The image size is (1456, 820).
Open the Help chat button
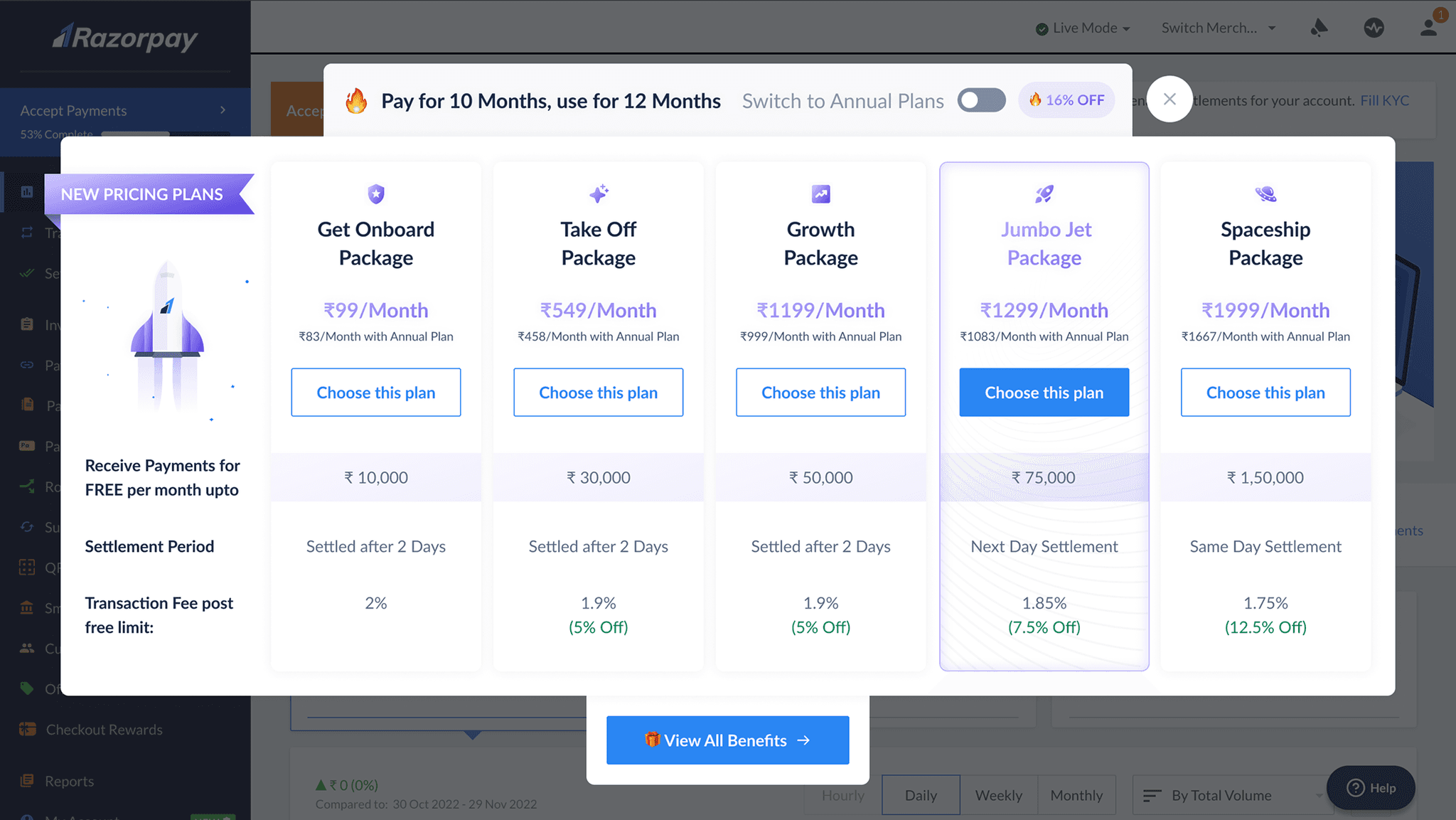[1371, 787]
